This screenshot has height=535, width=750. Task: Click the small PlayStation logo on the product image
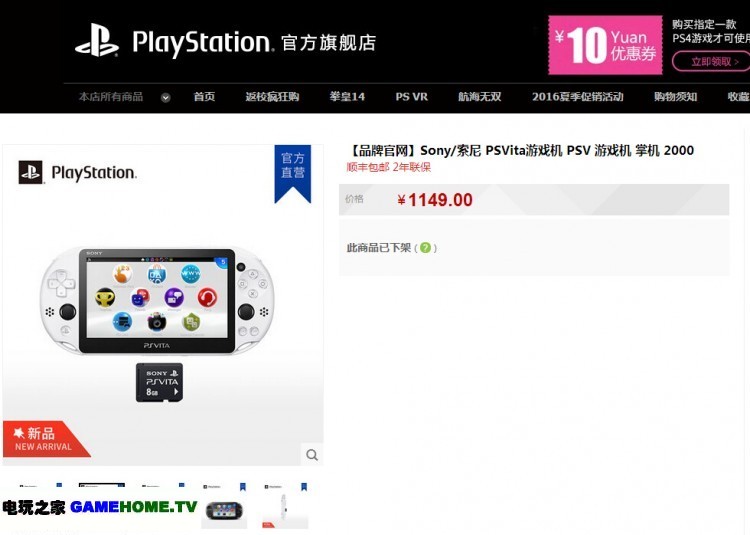click(77, 173)
